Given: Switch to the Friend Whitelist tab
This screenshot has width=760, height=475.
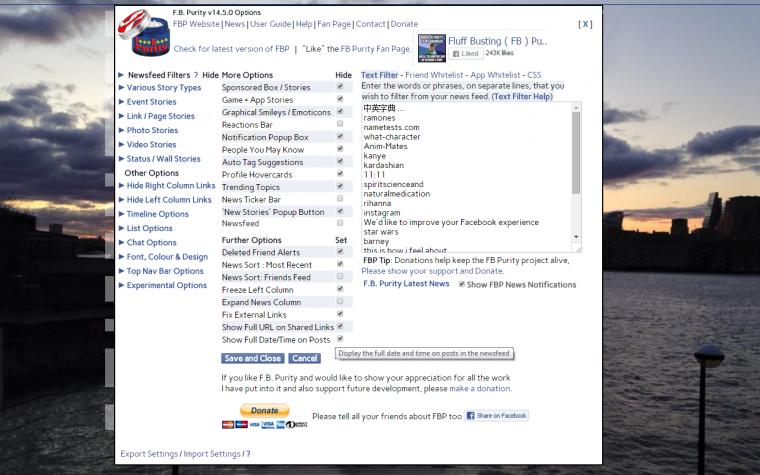Looking at the screenshot, I should [433, 75].
